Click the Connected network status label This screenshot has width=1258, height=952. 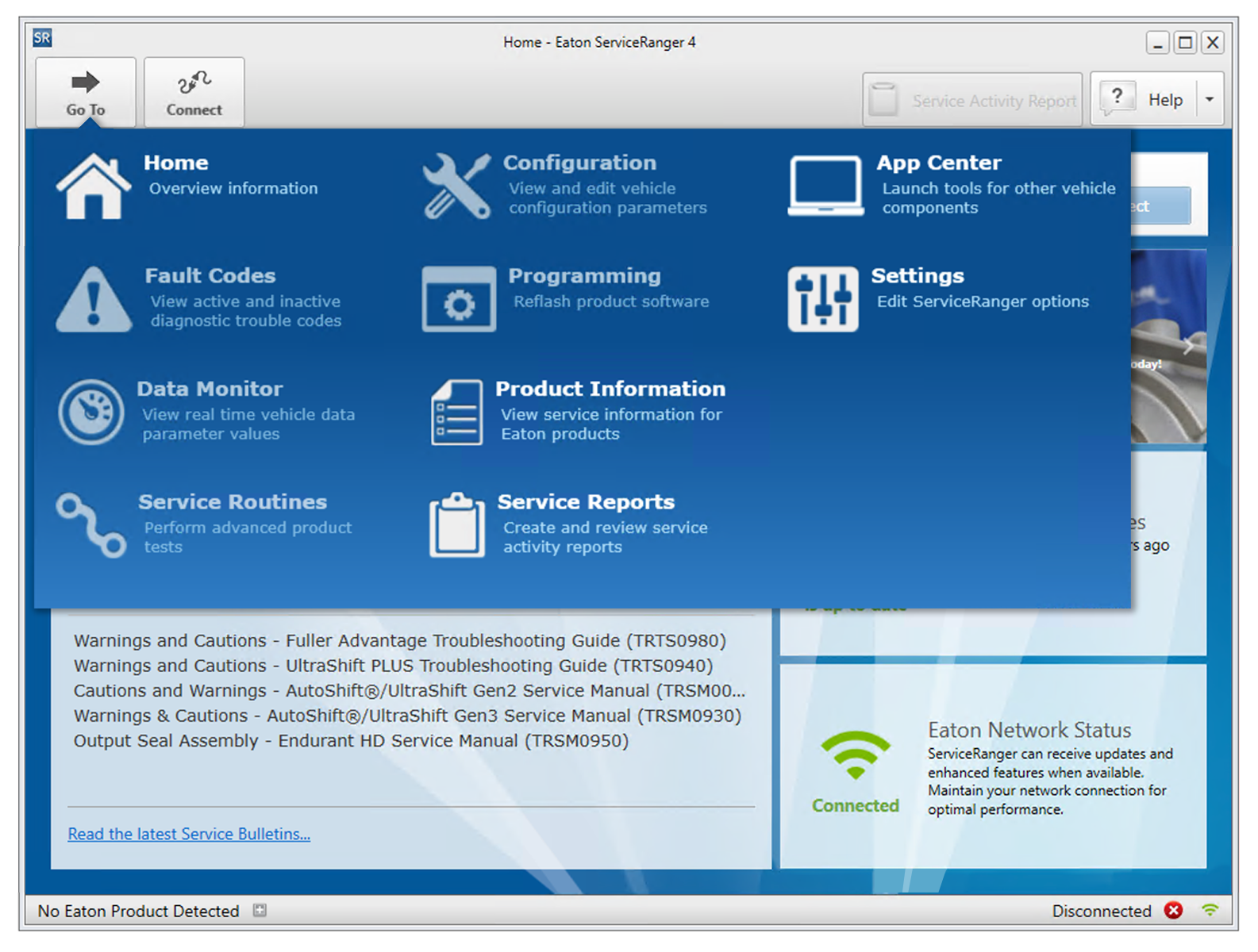pos(856,805)
